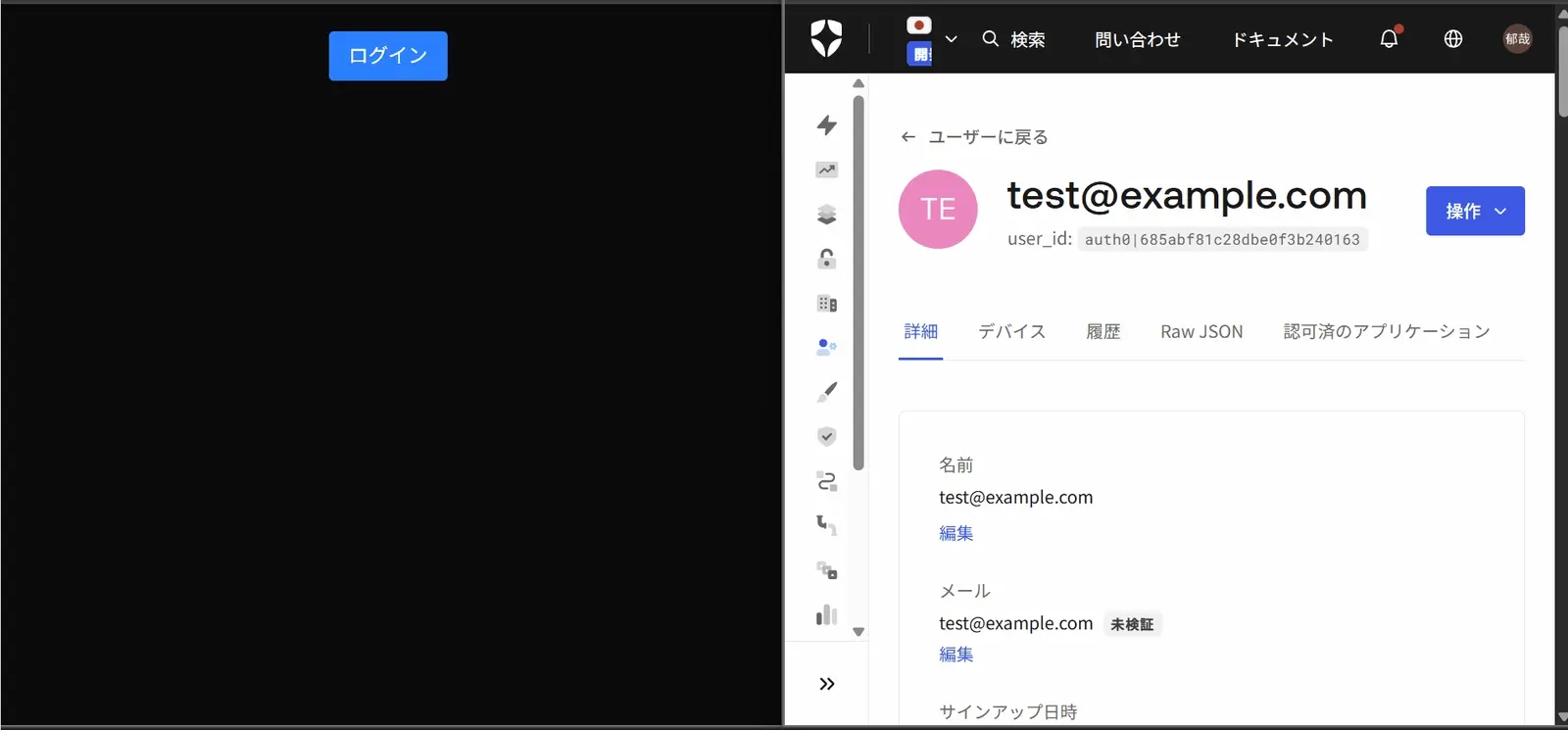Open the Monitoring bar chart icon
The height and width of the screenshot is (730, 1568).
click(827, 614)
